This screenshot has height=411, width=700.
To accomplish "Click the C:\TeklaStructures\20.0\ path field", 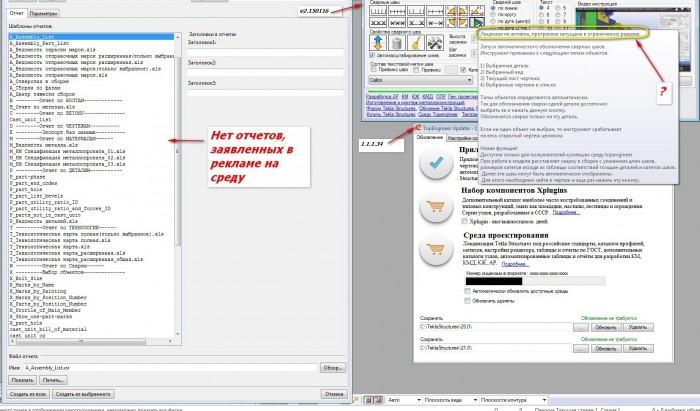I will pos(495,327).
